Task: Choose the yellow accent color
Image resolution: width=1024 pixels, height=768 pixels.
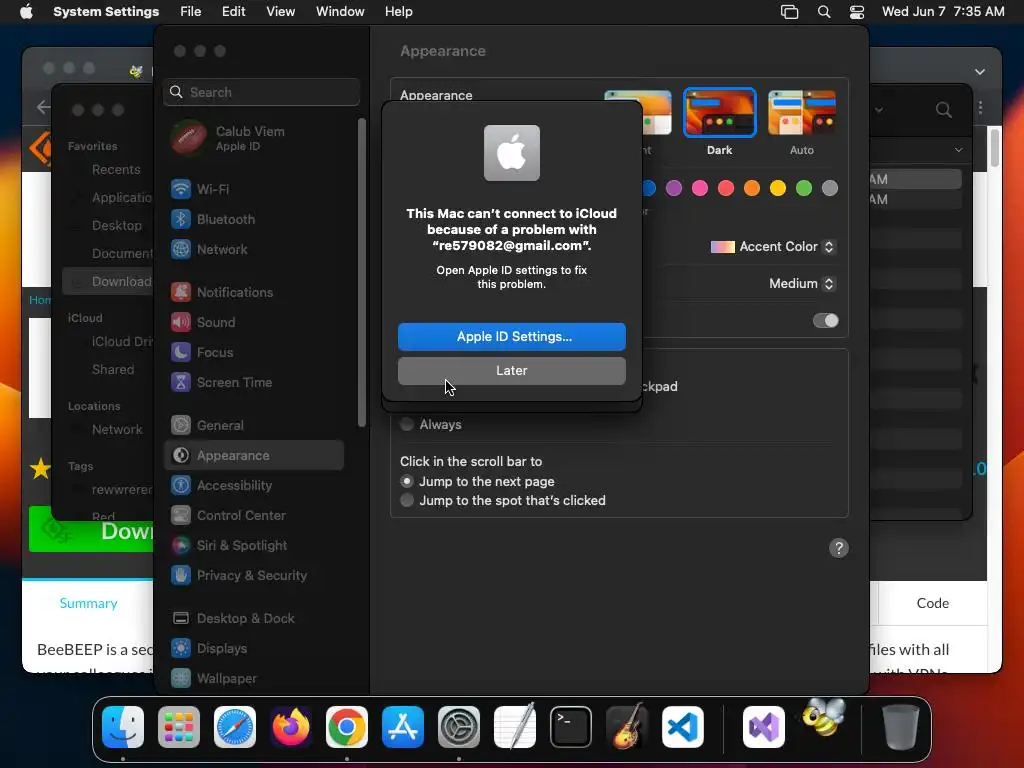Action: (x=778, y=188)
